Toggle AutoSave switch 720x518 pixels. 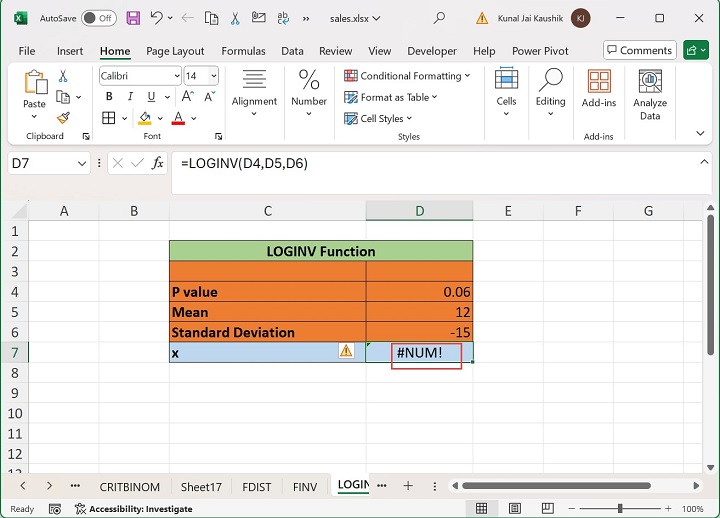point(99,18)
